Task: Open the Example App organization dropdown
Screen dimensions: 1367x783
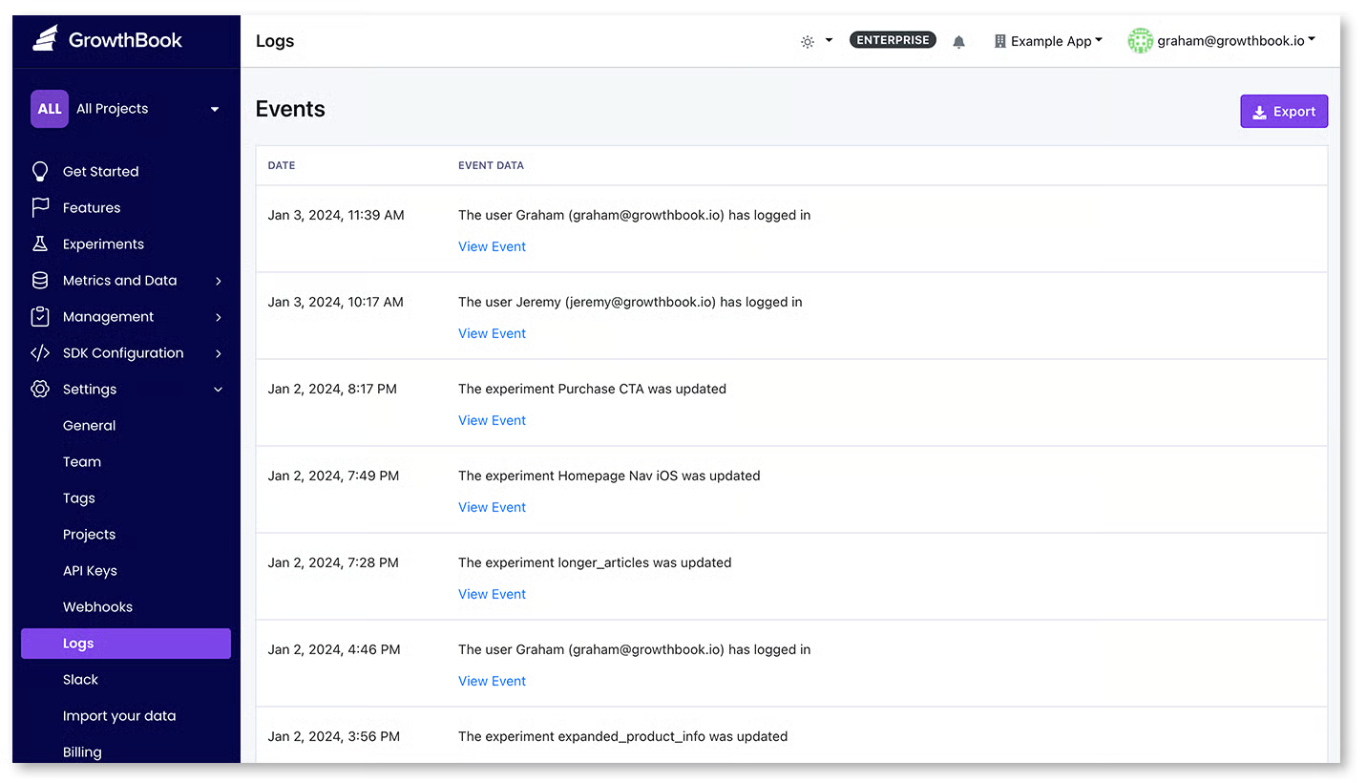Action: tap(1048, 41)
